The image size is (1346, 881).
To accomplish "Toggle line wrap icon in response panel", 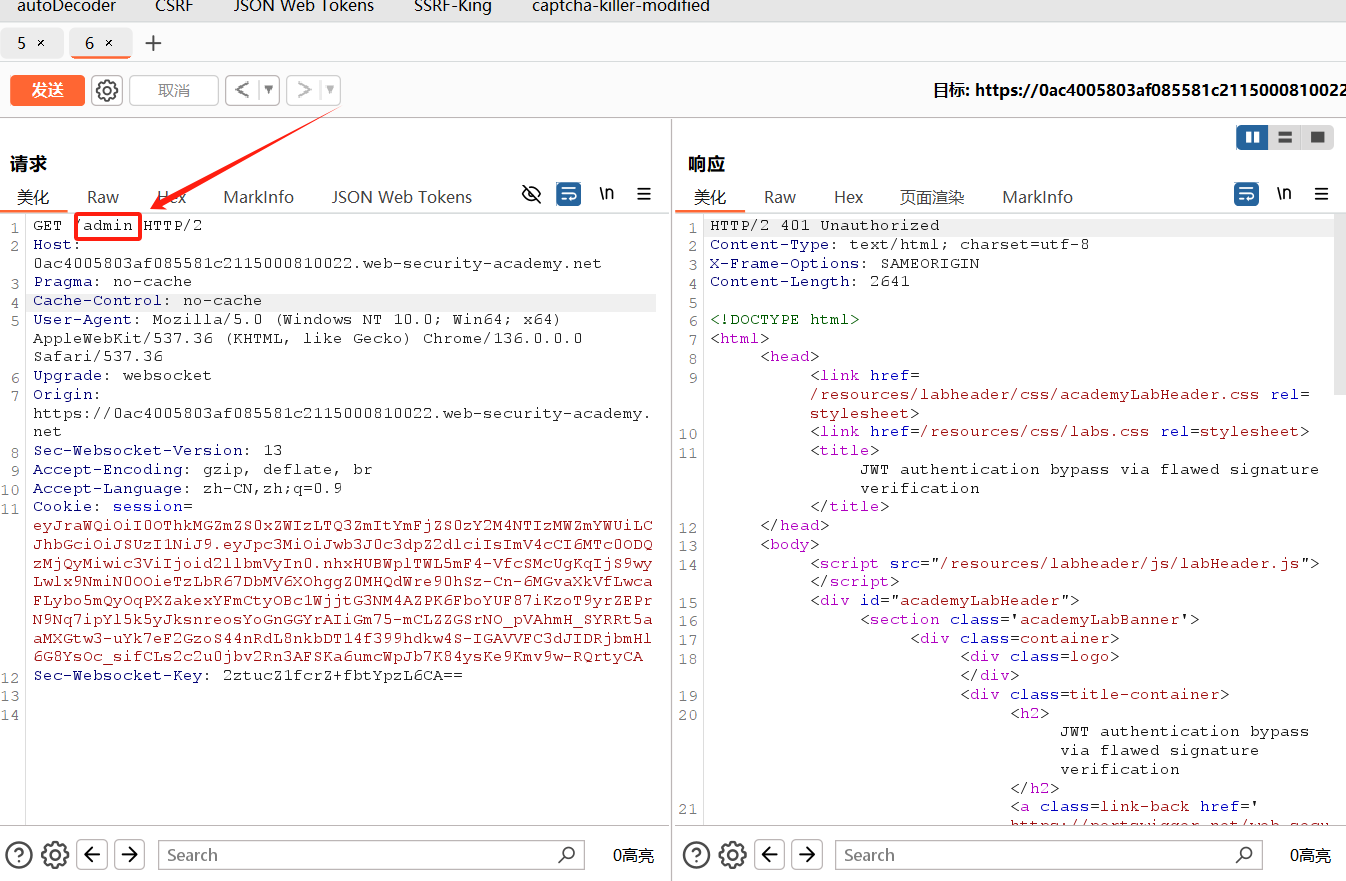I will 1246,194.
